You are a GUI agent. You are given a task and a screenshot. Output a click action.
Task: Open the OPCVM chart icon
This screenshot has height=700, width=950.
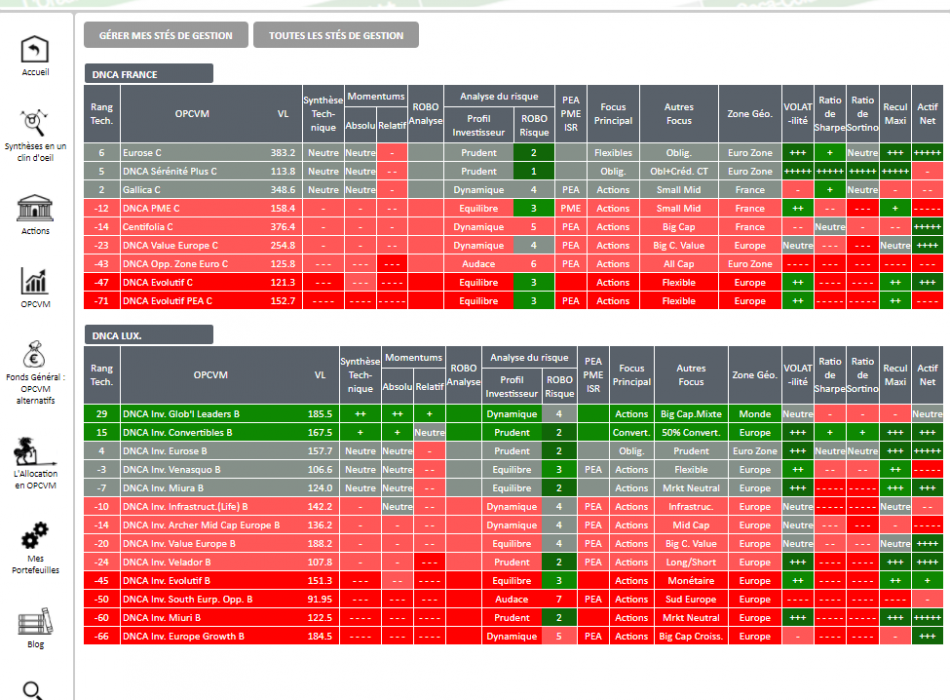point(35,281)
